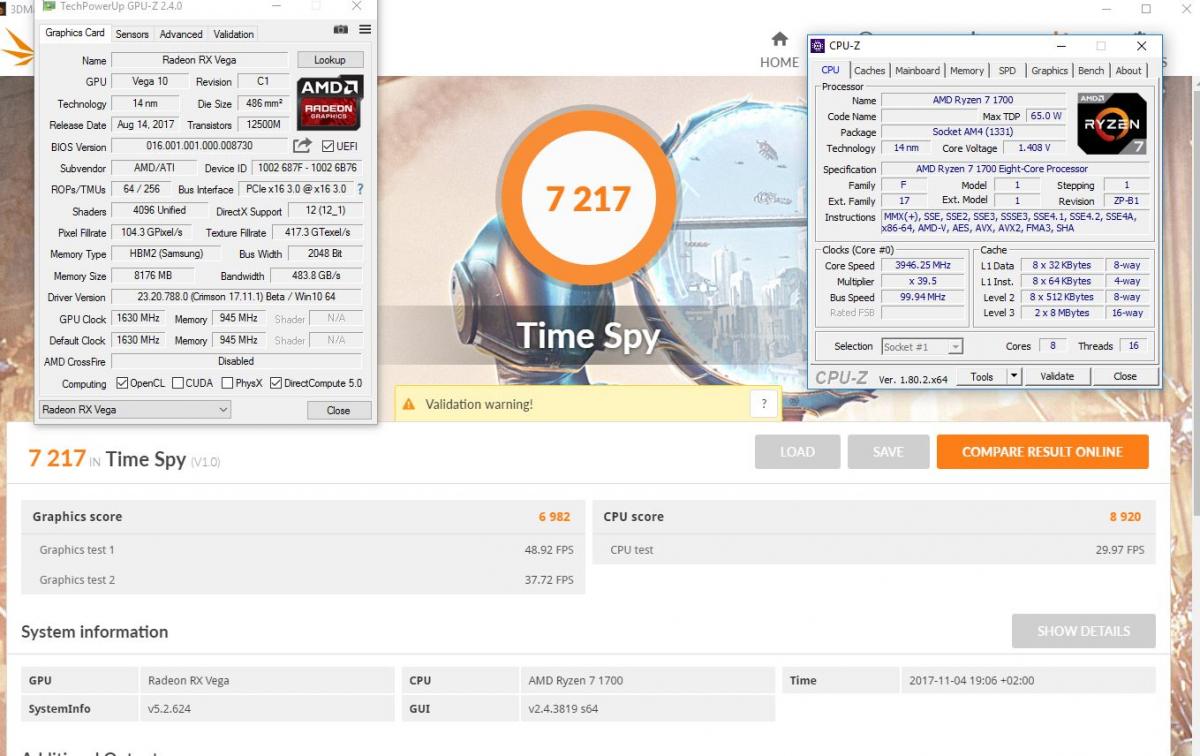Open the Memory tab in CPU-Z
The height and width of the screenshot is (756, 1200).
(967, 70)
